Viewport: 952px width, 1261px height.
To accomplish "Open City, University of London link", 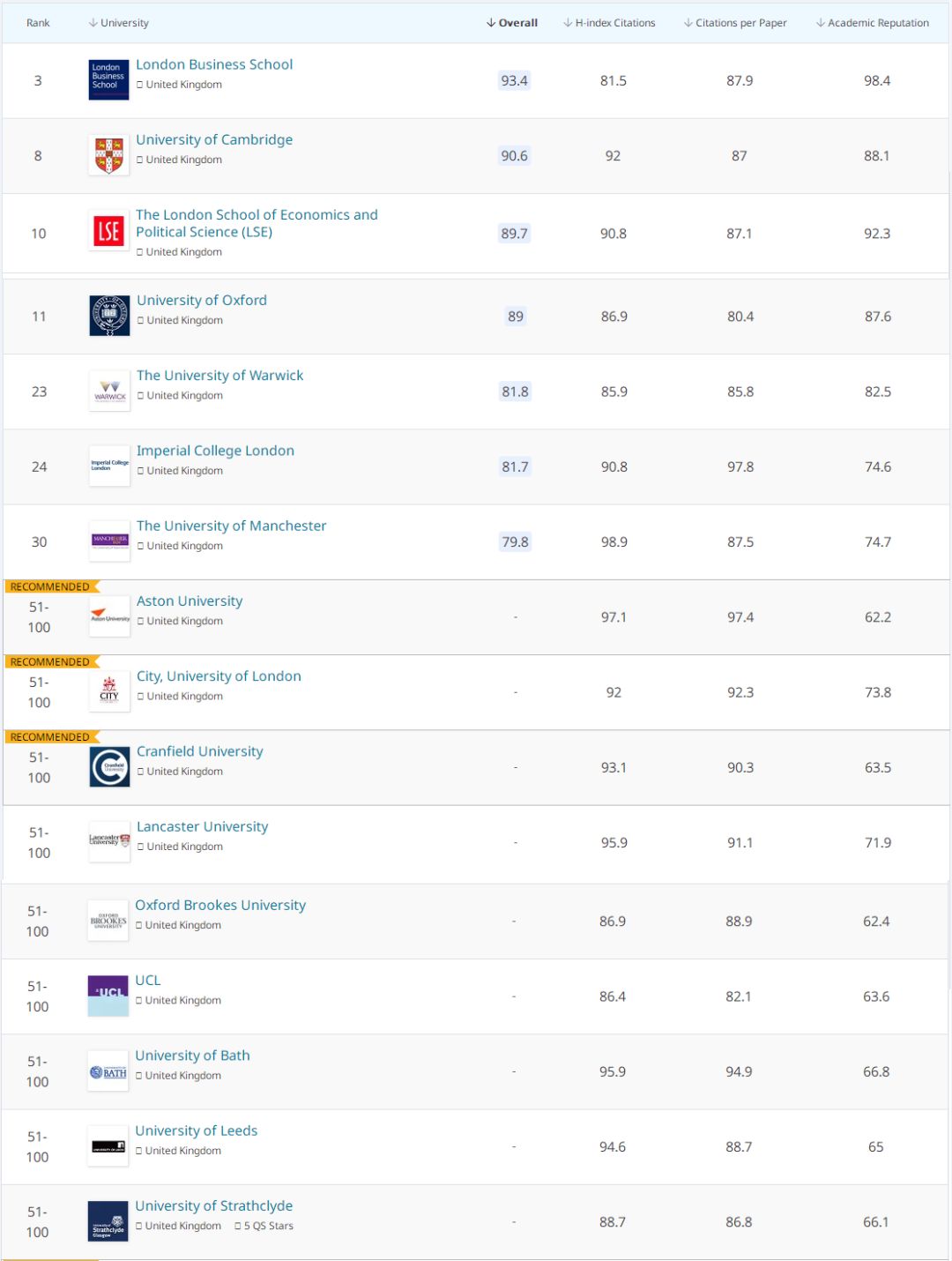I will click(219, 676).
